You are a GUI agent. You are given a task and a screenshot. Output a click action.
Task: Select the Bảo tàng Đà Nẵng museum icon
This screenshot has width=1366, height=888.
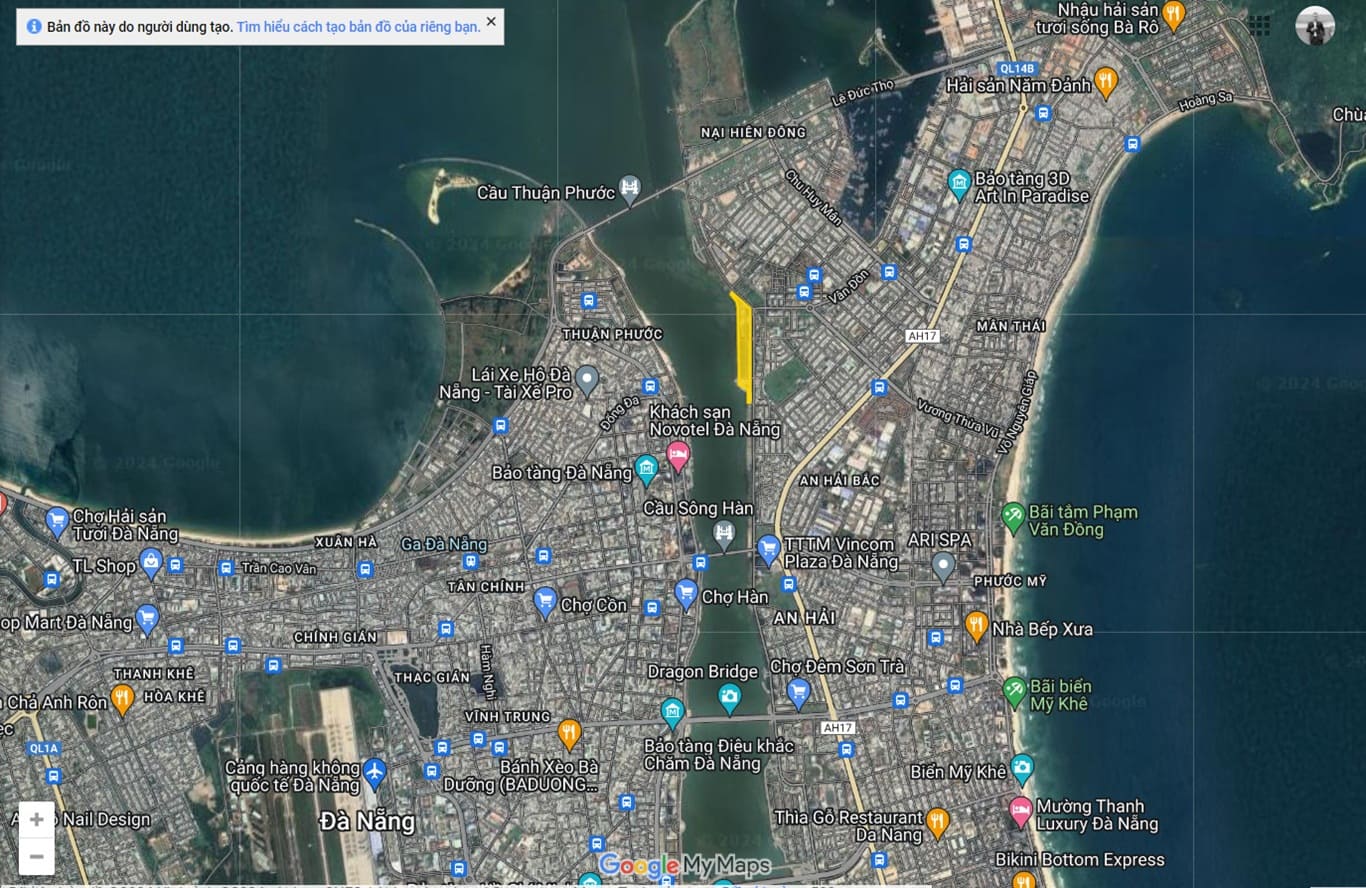coord(647,467)
